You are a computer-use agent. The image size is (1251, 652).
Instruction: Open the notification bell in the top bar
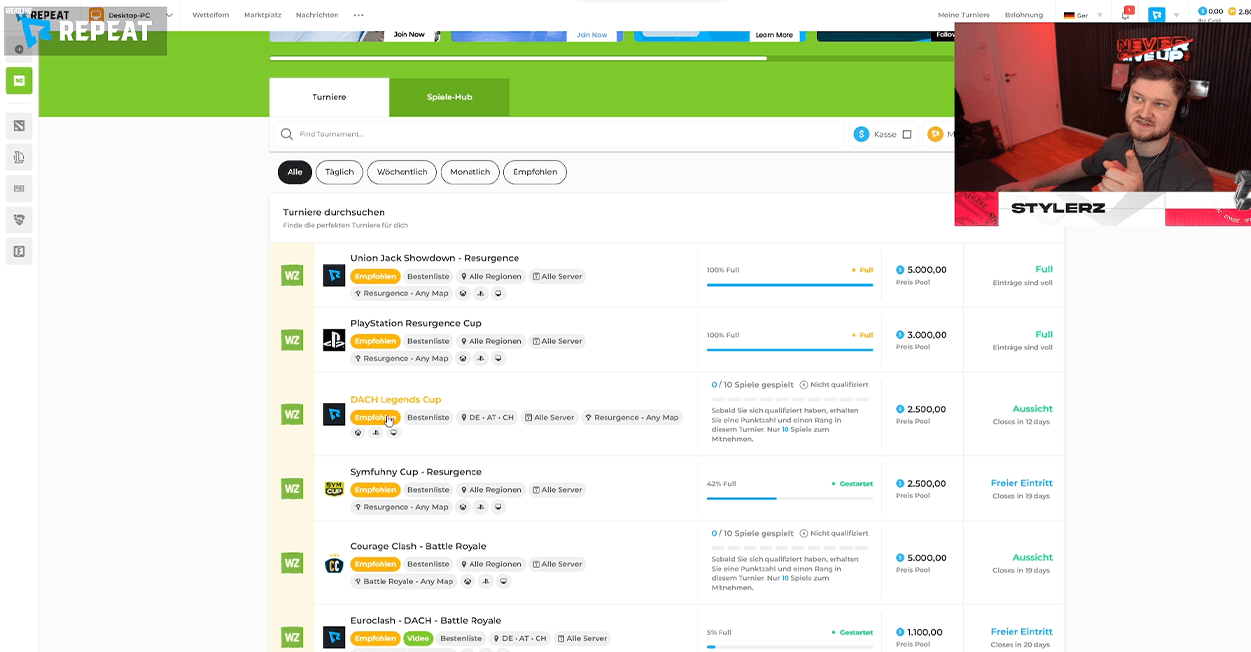pos(1124,14)
